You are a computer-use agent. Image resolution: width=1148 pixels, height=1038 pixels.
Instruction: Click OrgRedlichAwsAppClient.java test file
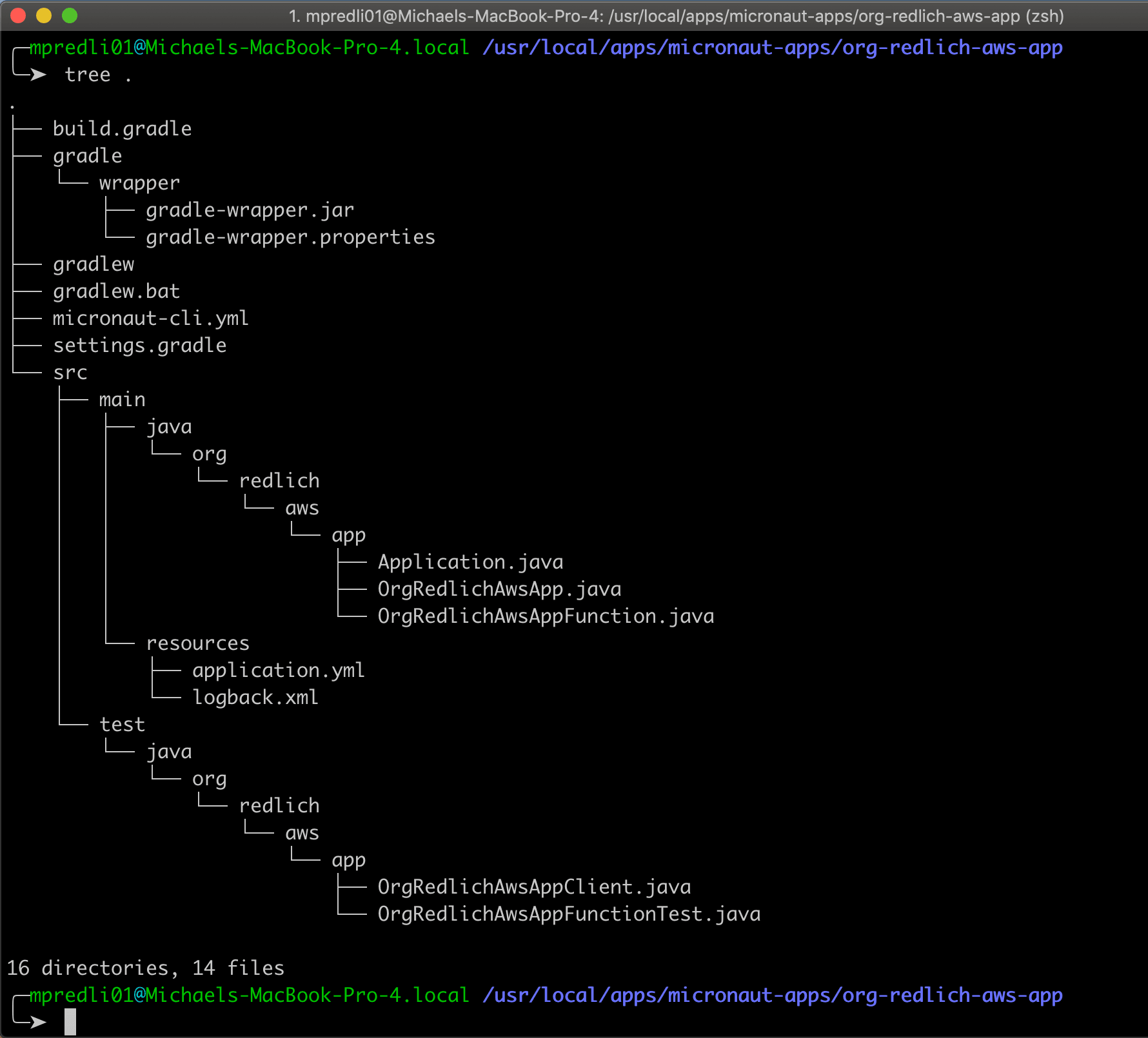[x=534, y=887]
